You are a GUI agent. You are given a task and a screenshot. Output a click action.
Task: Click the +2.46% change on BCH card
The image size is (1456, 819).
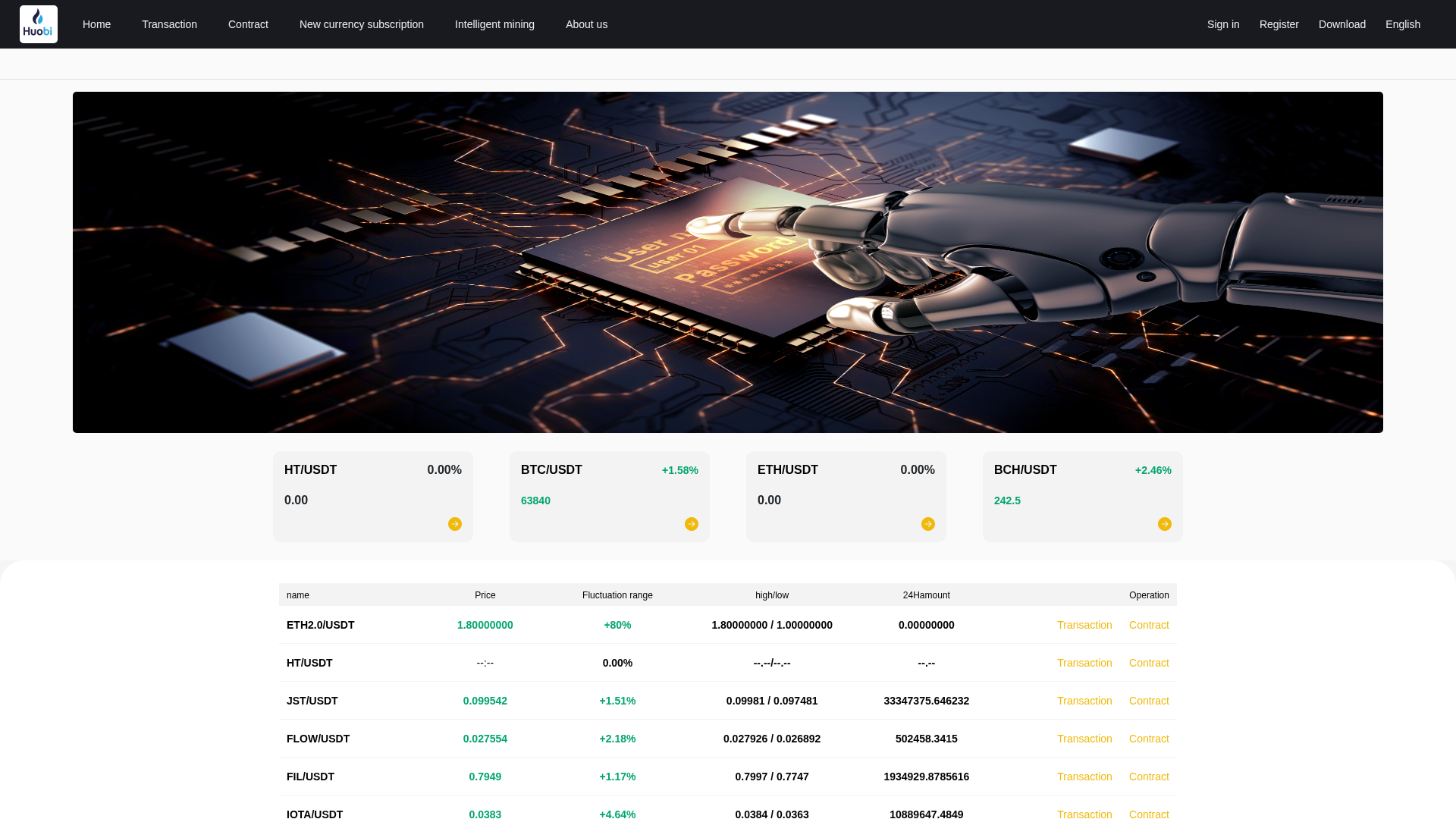[x=1153, y=470]
